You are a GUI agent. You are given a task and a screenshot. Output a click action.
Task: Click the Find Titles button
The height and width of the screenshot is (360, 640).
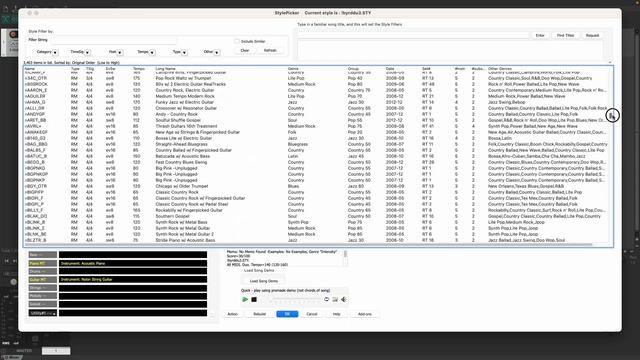click(x=565, y=36)
